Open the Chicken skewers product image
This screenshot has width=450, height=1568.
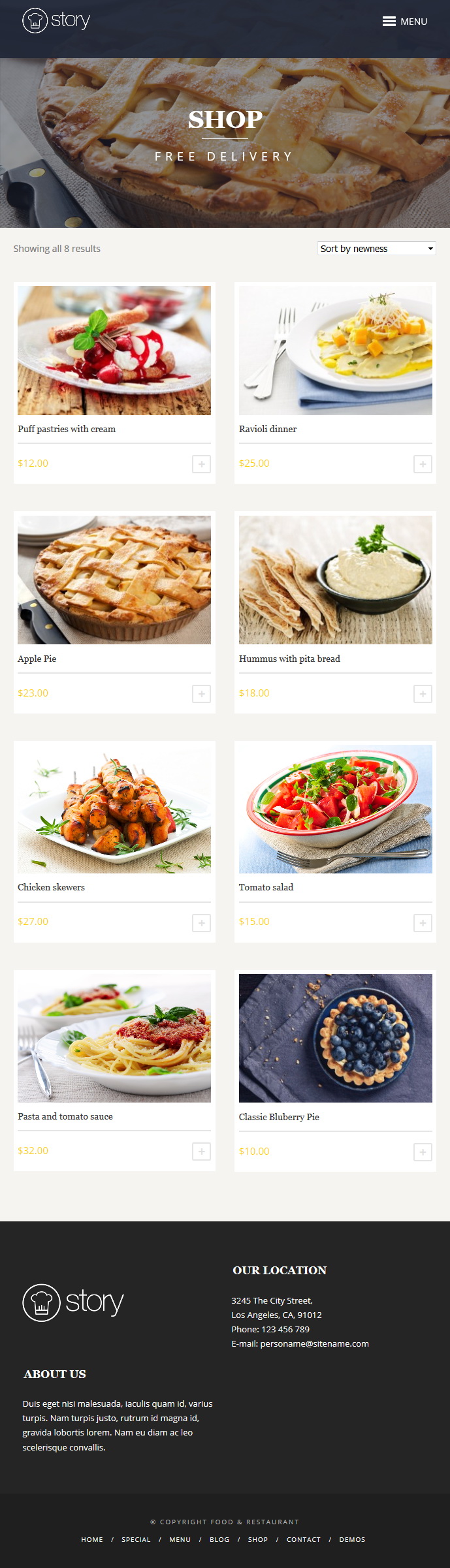click(114, 809)
